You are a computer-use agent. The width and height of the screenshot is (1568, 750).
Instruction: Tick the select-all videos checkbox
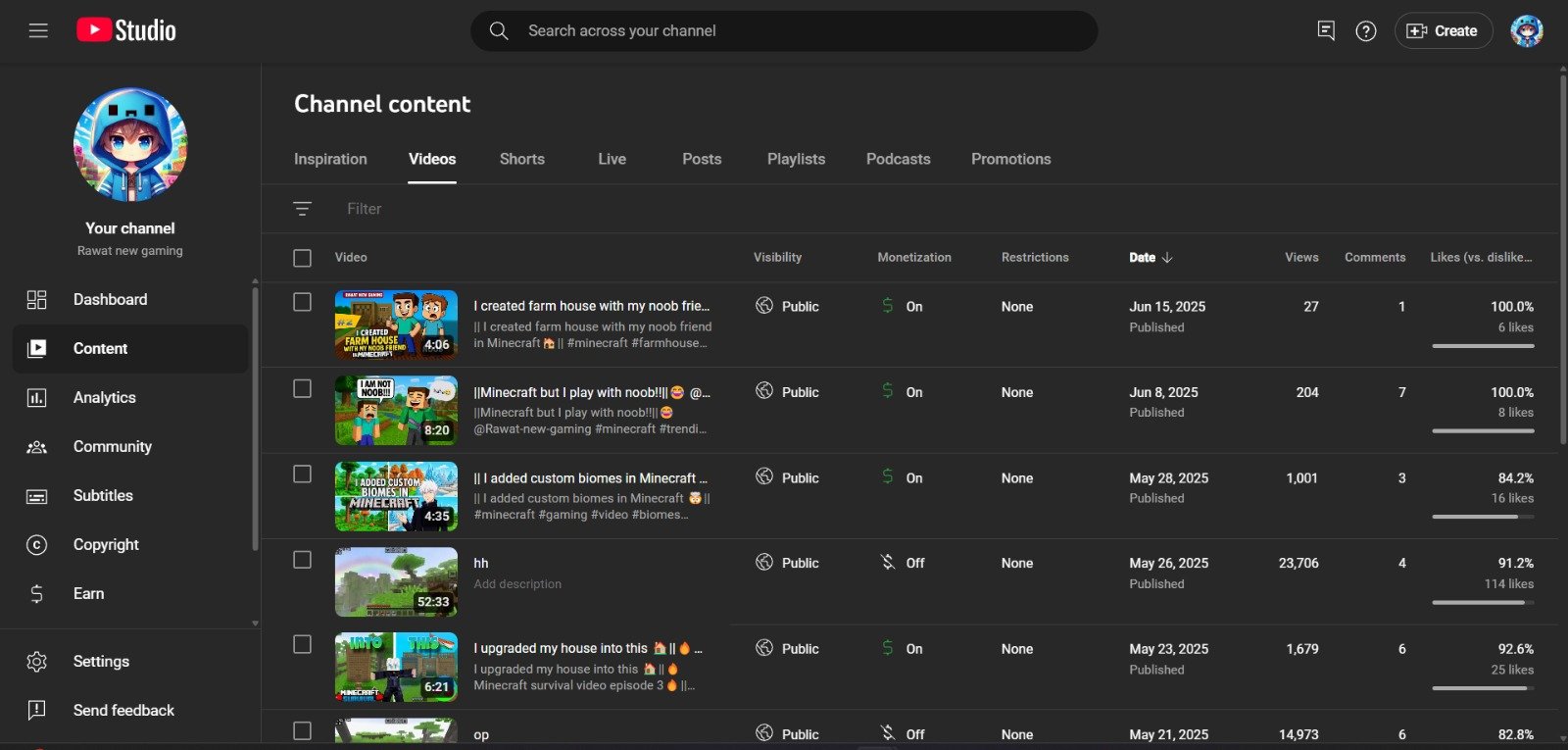(x=303, y=258)
